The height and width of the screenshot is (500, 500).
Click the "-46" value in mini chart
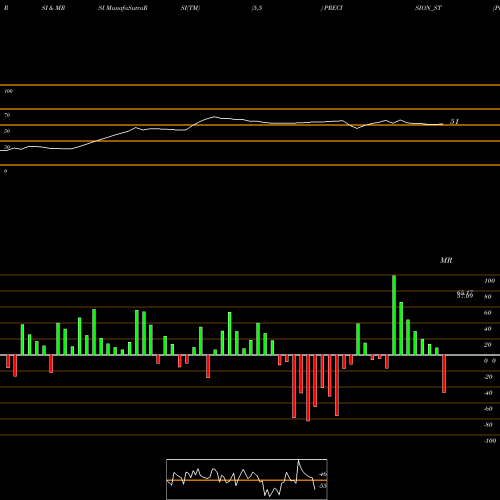click(323, 474)
